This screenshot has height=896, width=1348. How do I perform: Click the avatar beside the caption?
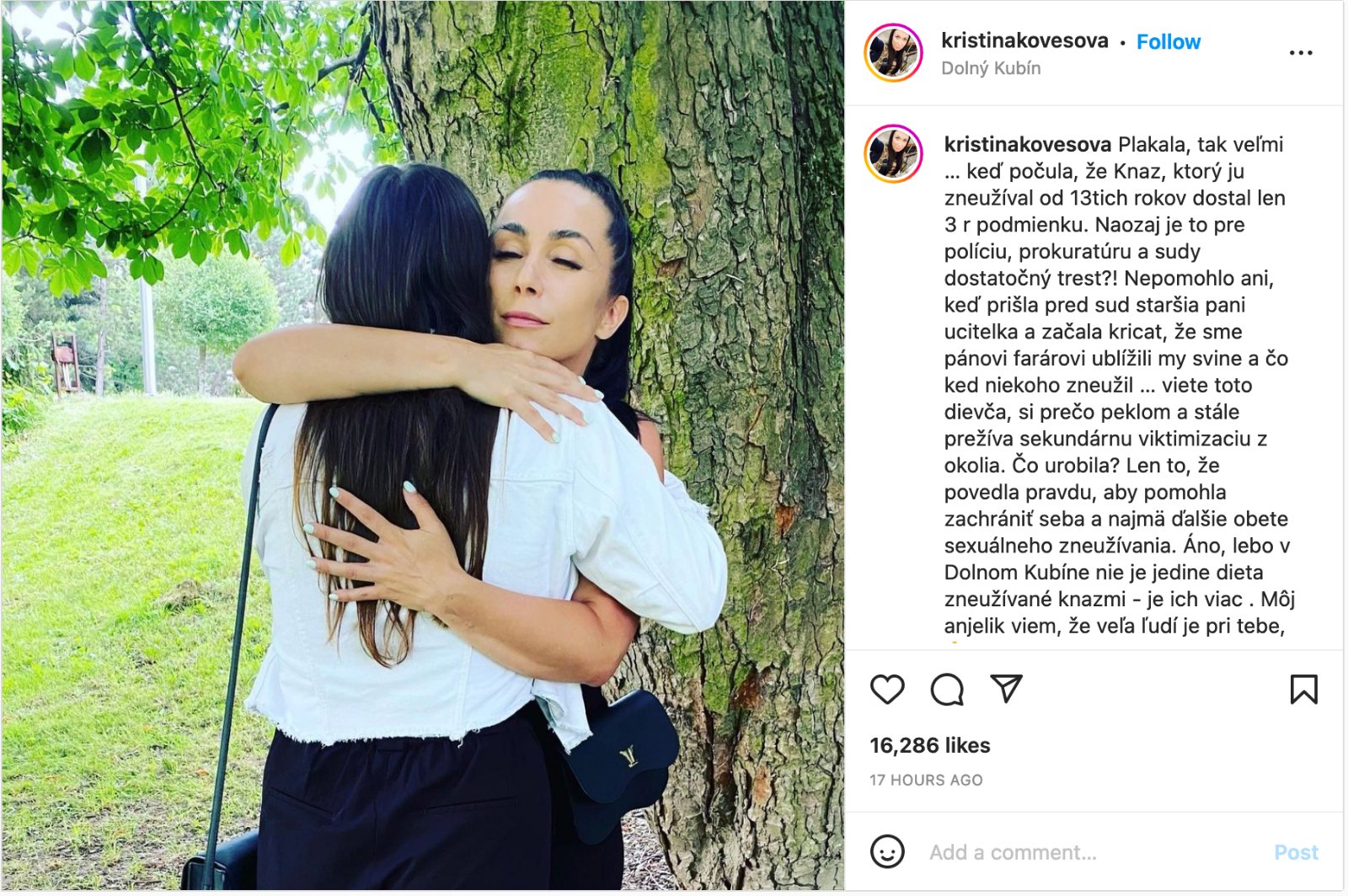click(x=894, y=154)
